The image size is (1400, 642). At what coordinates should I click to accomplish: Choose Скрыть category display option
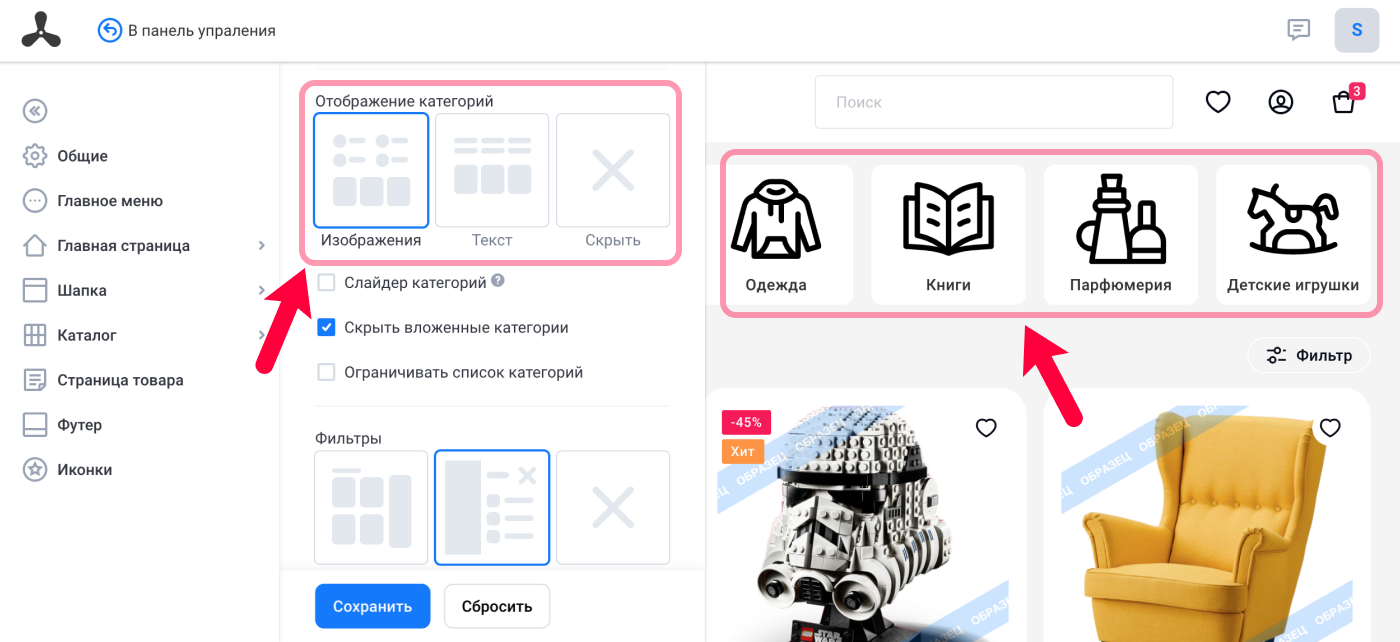click(x=613, y=171)
